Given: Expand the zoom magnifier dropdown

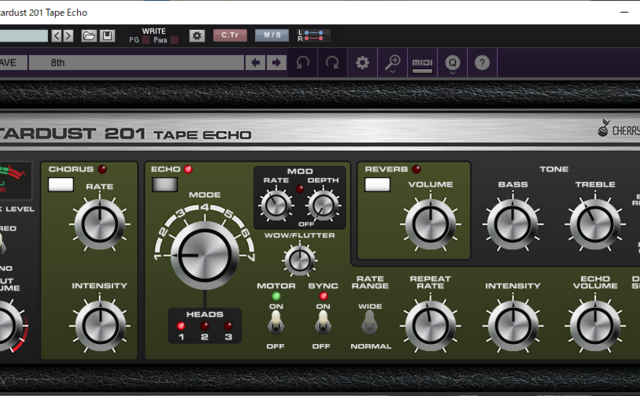Looking at the screenshot, I should tap(392, 62).
